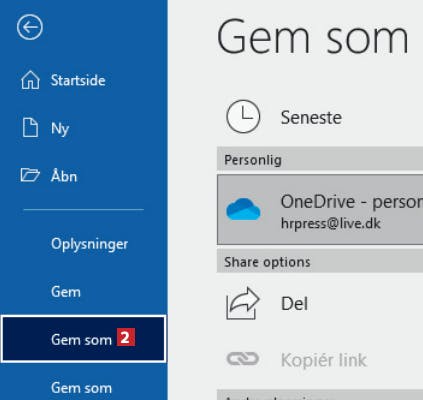Click the Seneste clock icon
This screenshot has width=423, height=400.
coord(243,117)
